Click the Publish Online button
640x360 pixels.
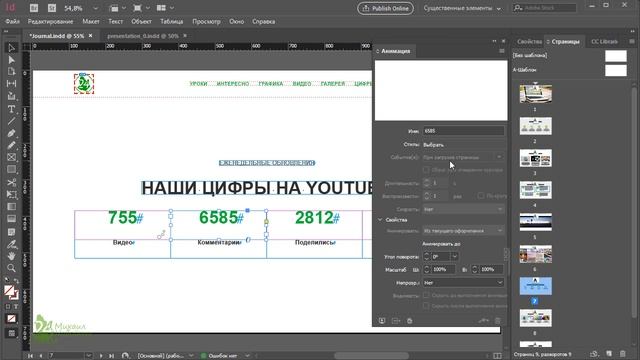pyautogui.click(x=385, y=8)
